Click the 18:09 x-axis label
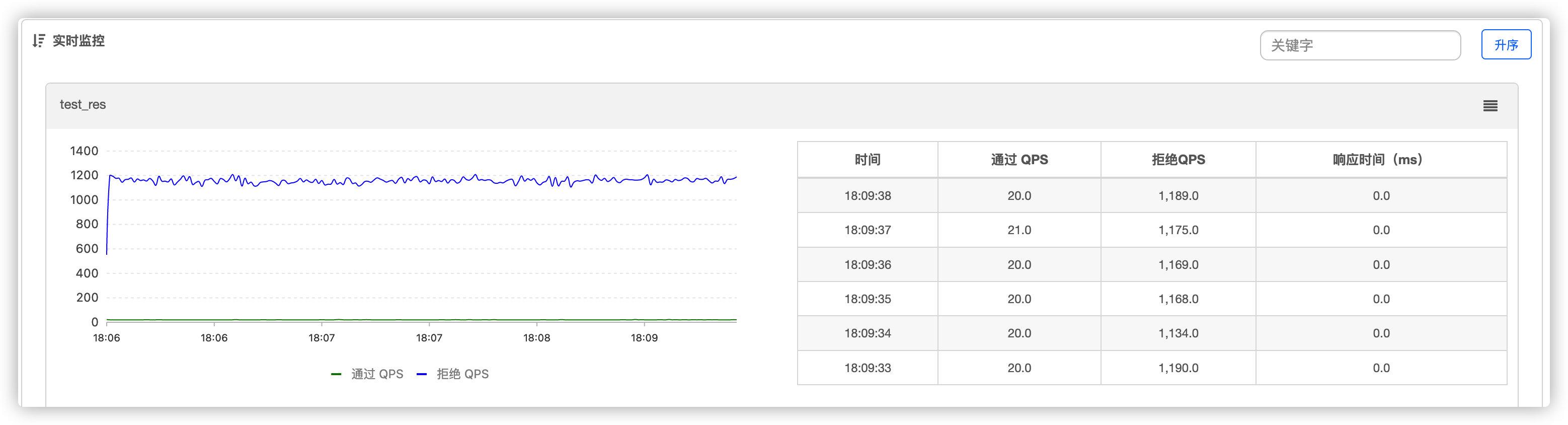 coord(644,338)
